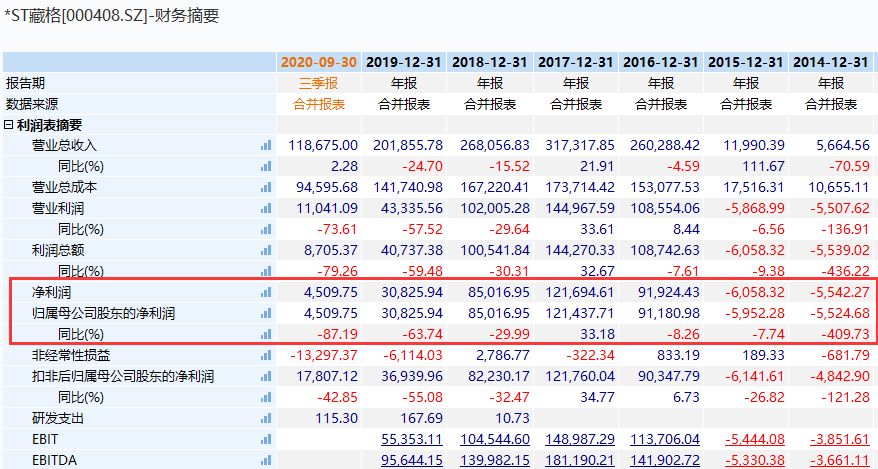Open EBITDA value 95,644.15 link
878x469 pixels.
tap(412, 460)
